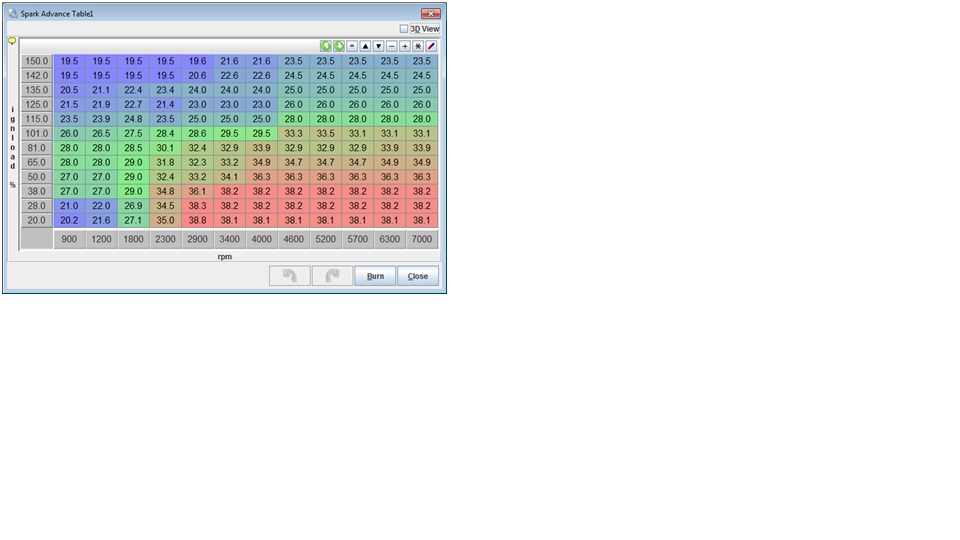Select the cell with value 28.4
The image size is (960, 540).
pyautogui.click(x=165, y=133)
